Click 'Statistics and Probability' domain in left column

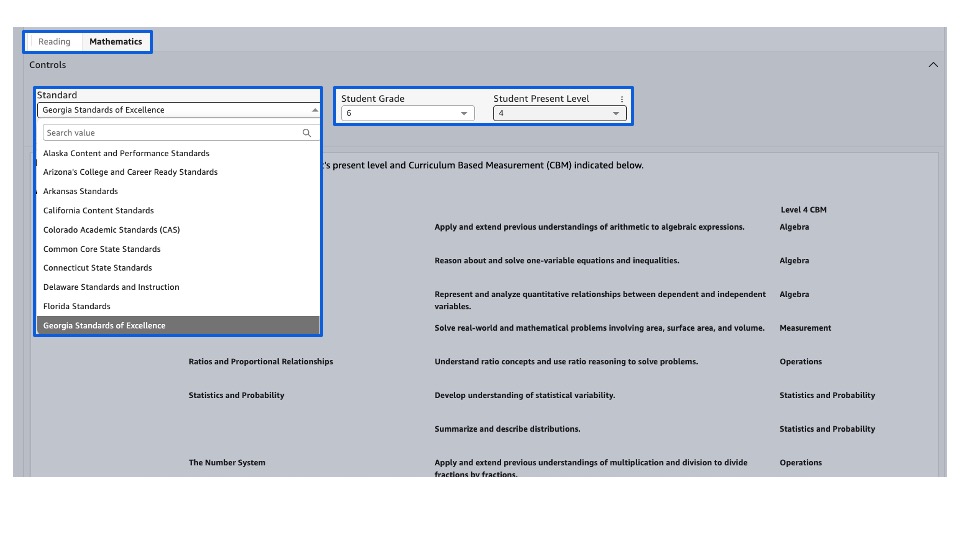[x=236, y=396]
